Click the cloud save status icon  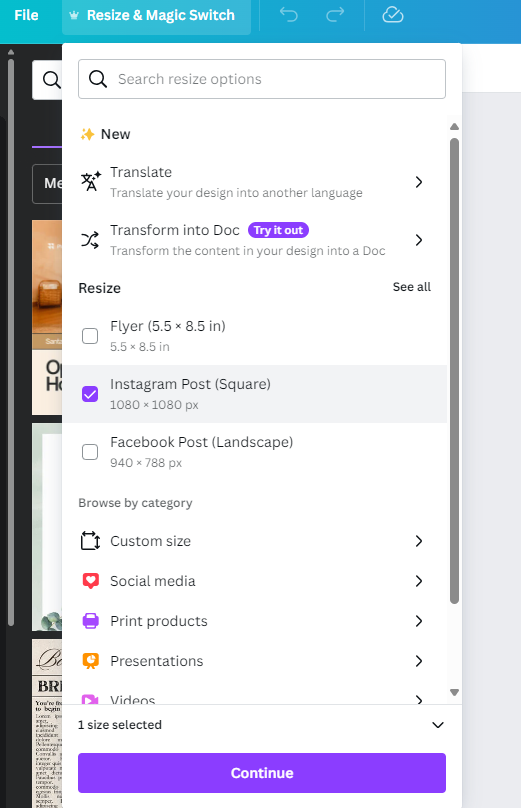click(393, 15)
